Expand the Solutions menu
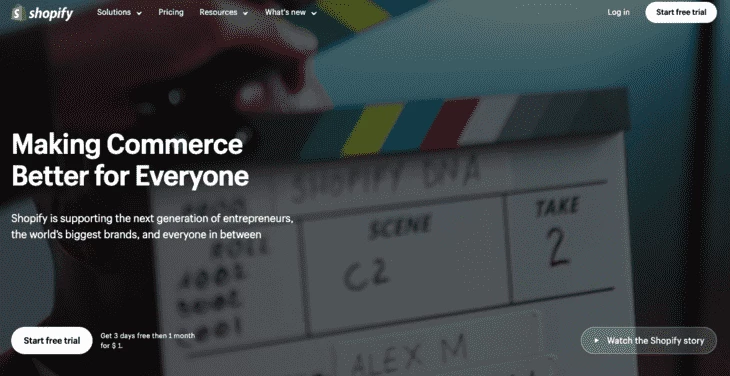 tap(119, 13)
